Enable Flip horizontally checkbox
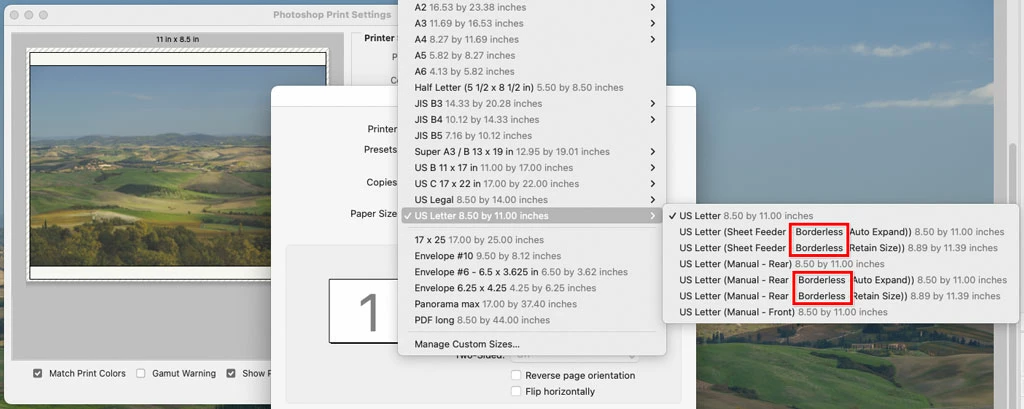 click(x=516, y=391)
